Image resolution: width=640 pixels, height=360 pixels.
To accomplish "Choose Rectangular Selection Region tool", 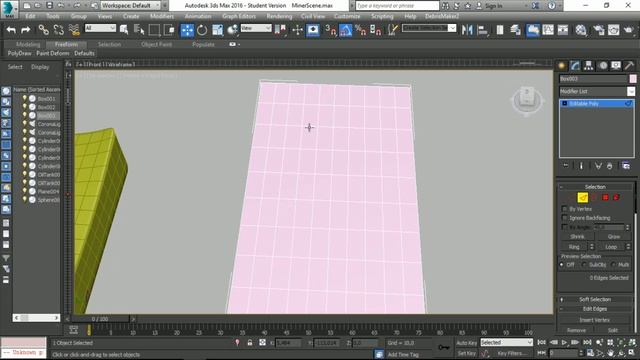I will [154, 30].
